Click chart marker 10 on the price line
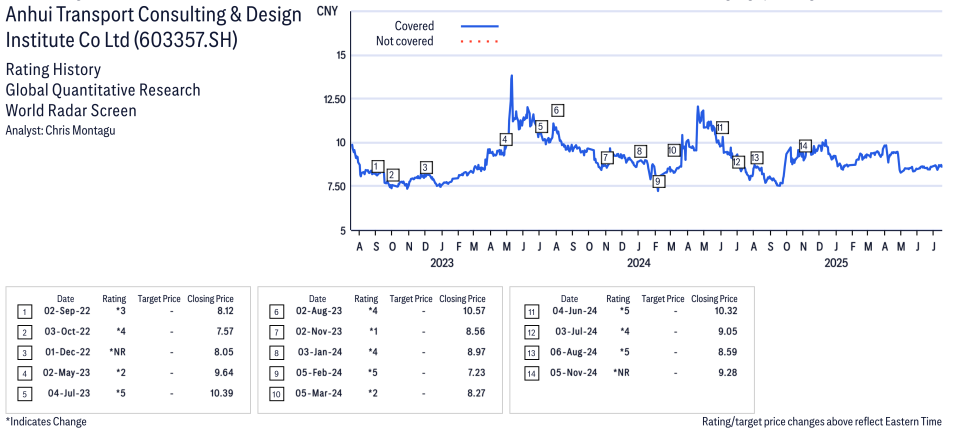Viewport: 953px width, 428px height. (x=672, y=150)
